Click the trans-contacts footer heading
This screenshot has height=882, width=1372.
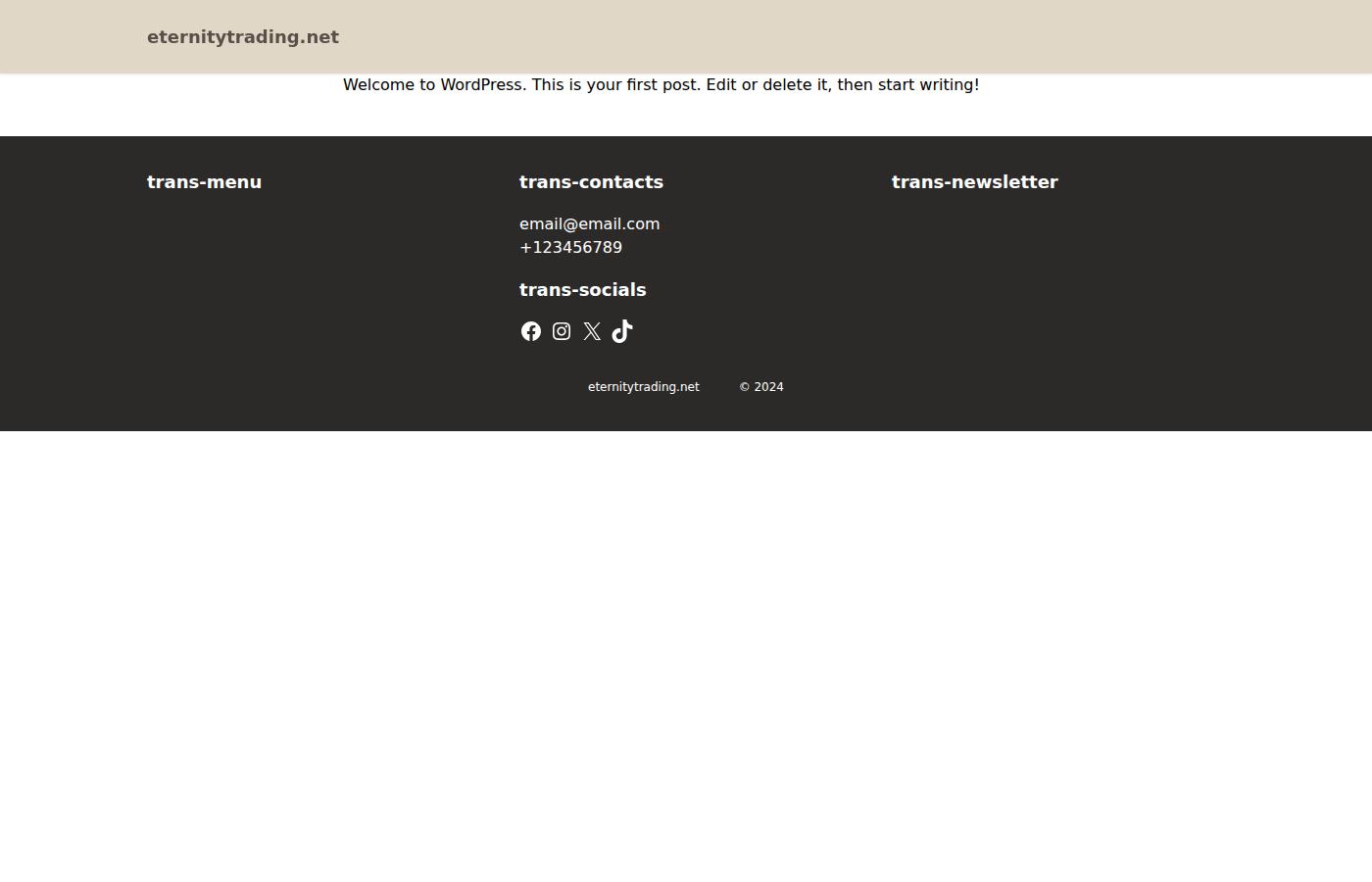pos(591,182)
